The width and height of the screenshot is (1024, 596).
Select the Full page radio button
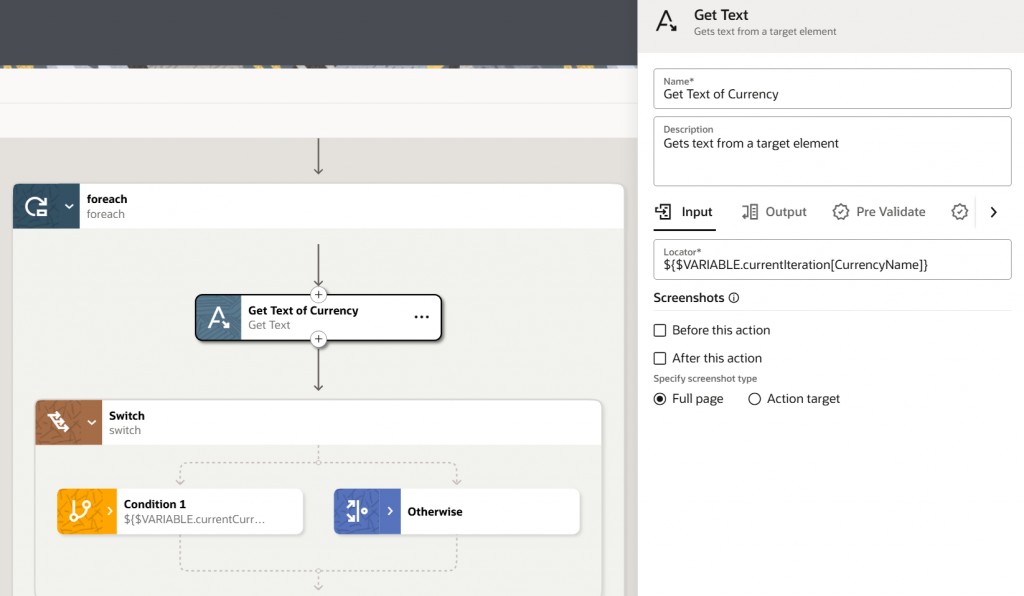point(660,399)
